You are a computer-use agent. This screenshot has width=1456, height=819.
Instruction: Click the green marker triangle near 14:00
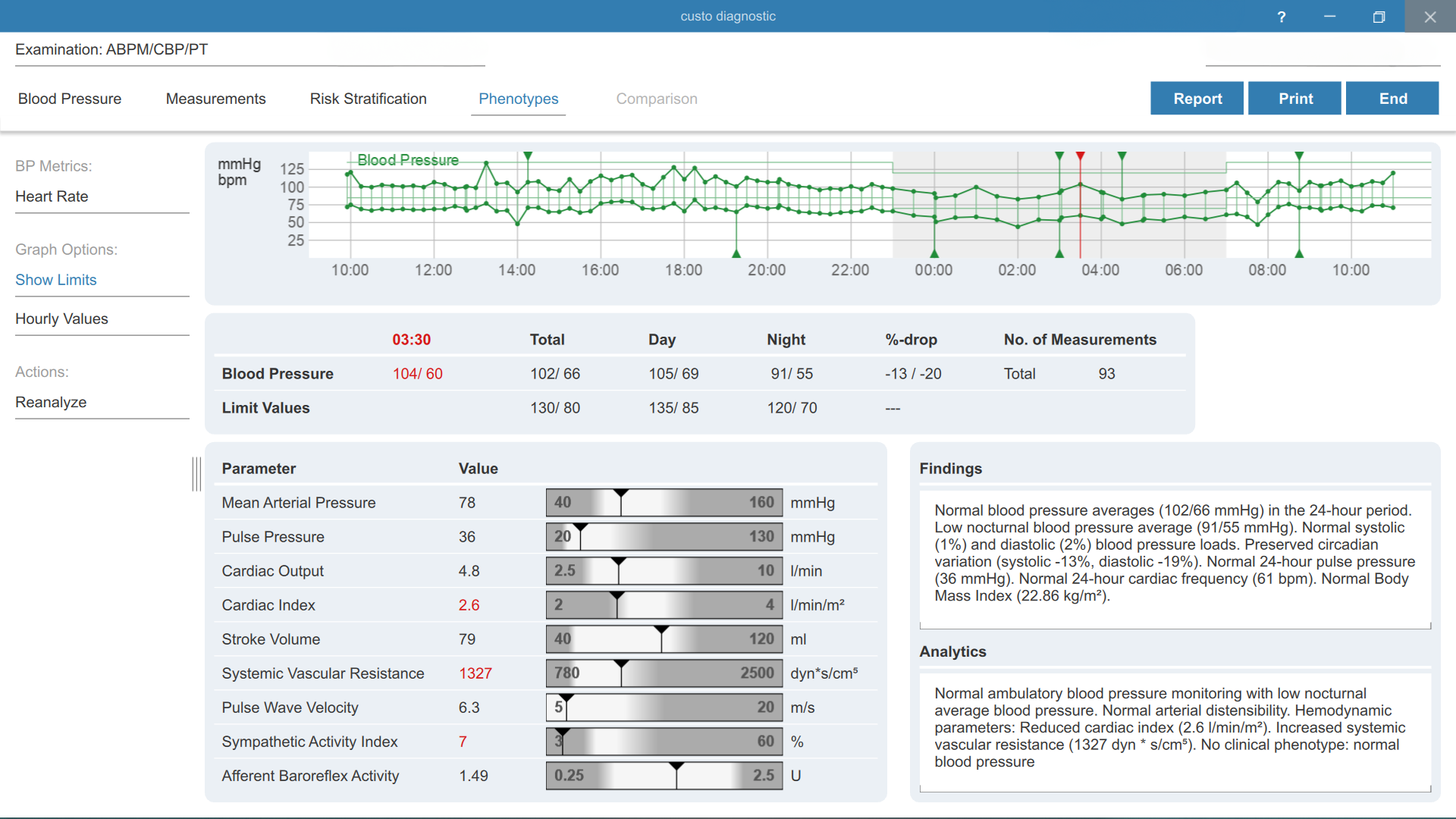click(528, 156)
